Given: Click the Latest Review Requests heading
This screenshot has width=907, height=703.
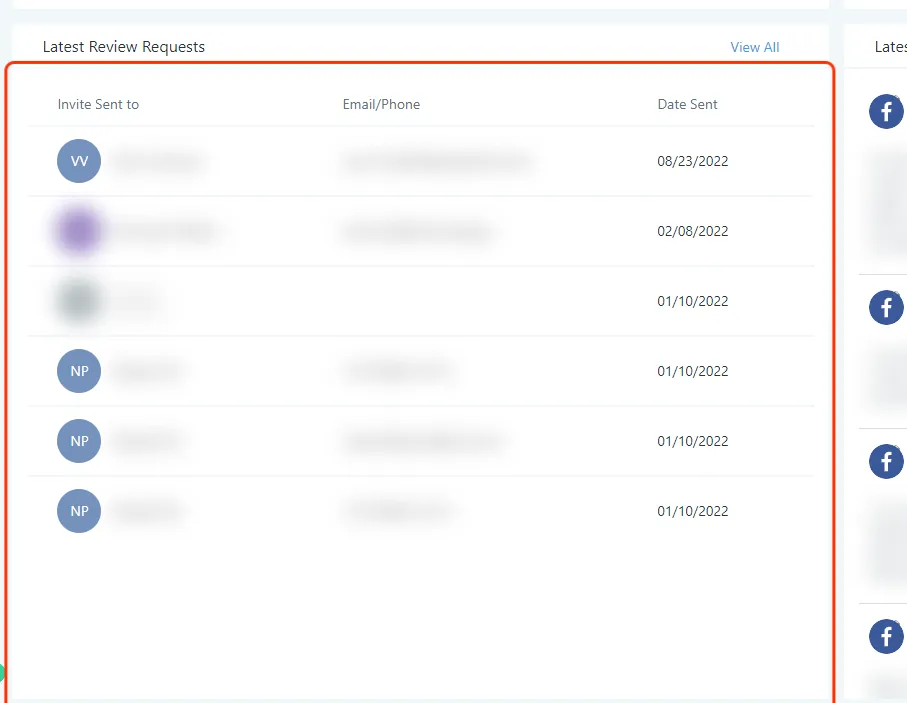Looking at the screenshot, I should [124, 47].
